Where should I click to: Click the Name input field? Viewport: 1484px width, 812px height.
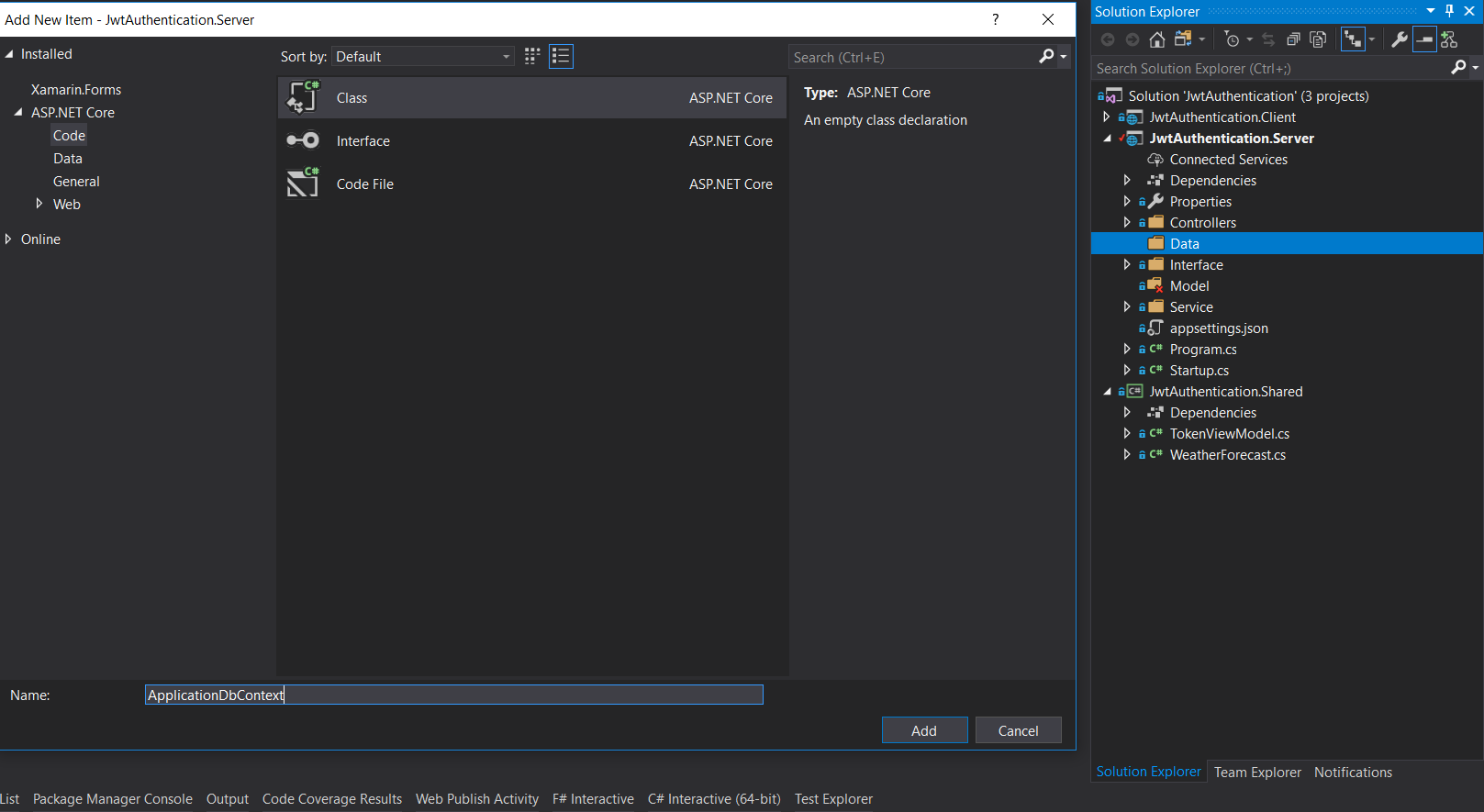(453, 695)
